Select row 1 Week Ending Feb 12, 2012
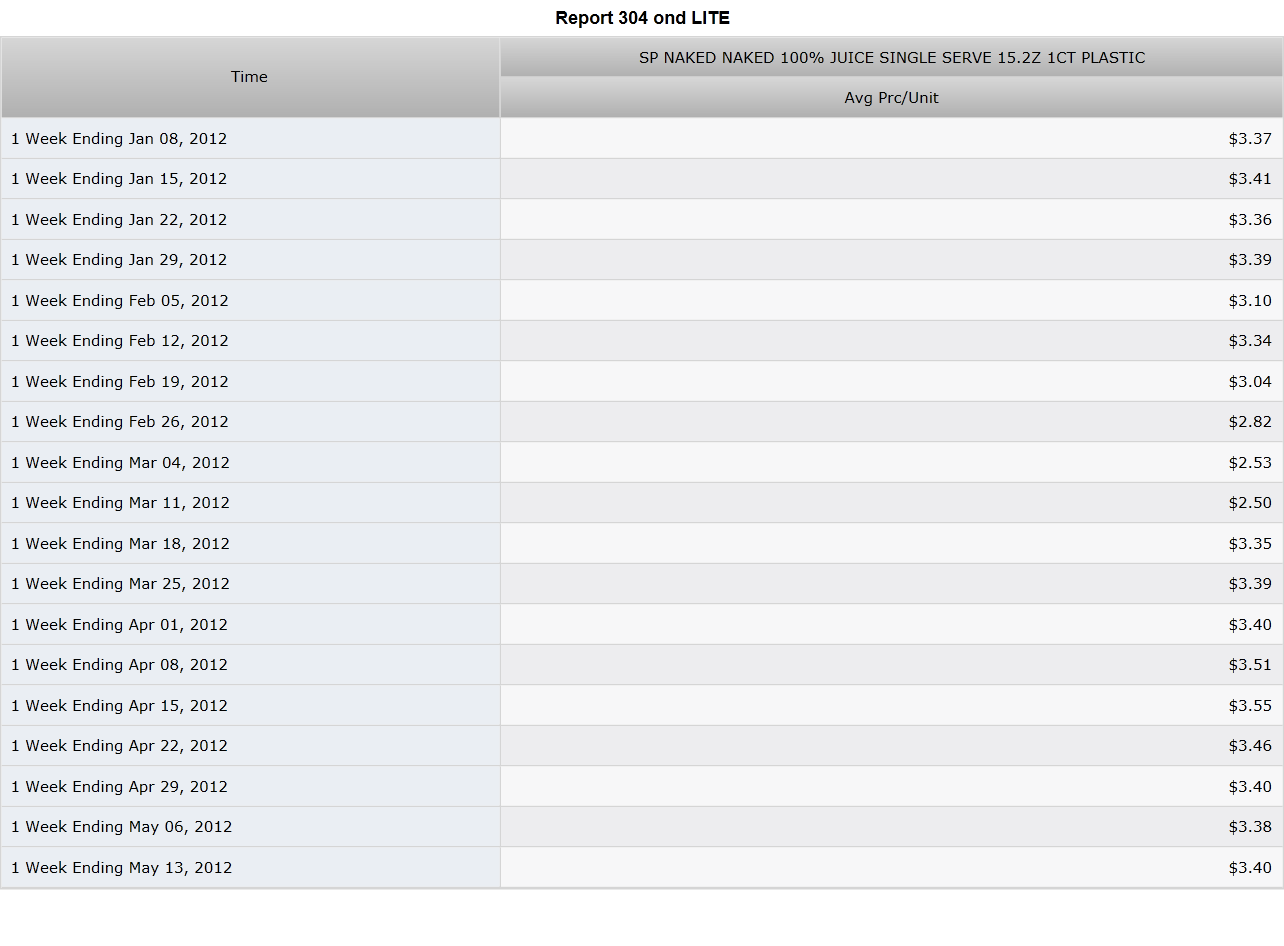 click(642, 341)
